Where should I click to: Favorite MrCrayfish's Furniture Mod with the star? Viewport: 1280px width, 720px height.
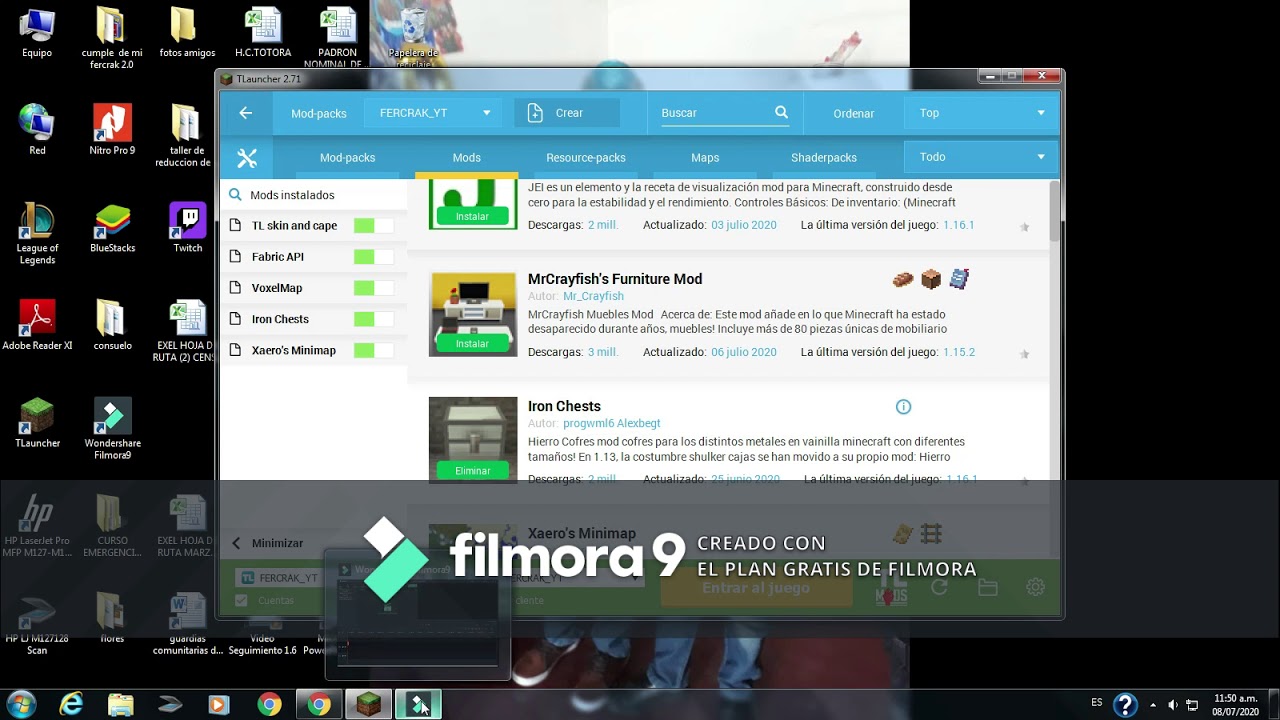(1024, 354)
